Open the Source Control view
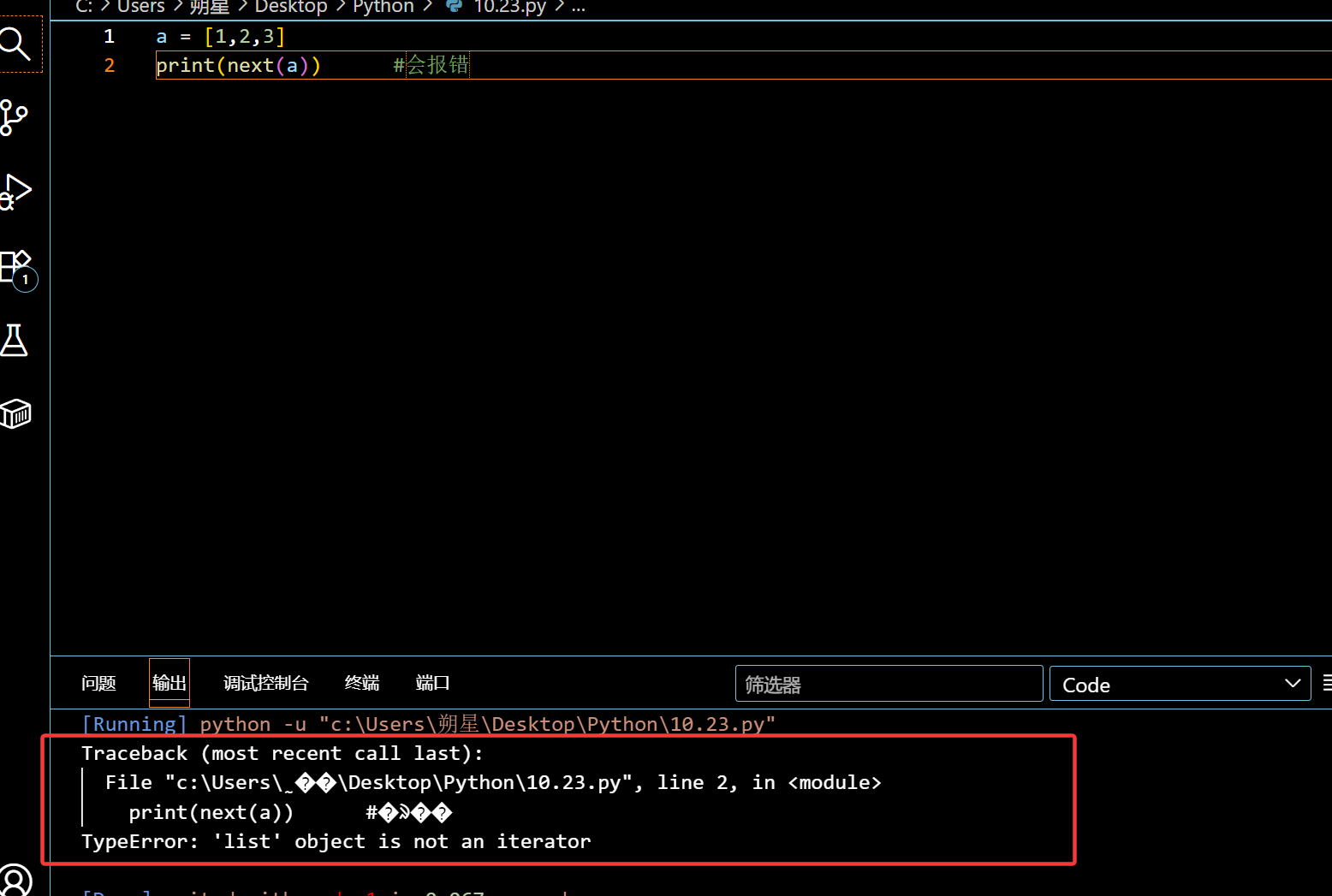The width and height of the screenshot is (1332, 896). pos(15,118)
